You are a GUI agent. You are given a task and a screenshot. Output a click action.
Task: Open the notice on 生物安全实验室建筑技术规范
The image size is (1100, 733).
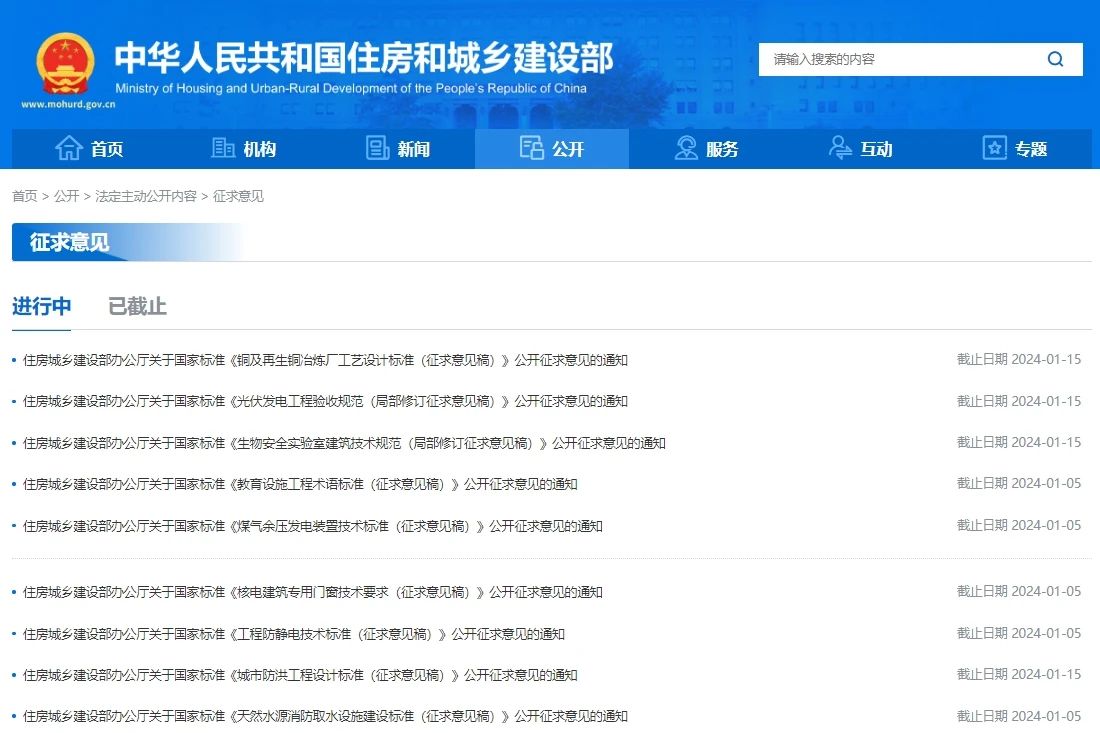pos(344,443)
